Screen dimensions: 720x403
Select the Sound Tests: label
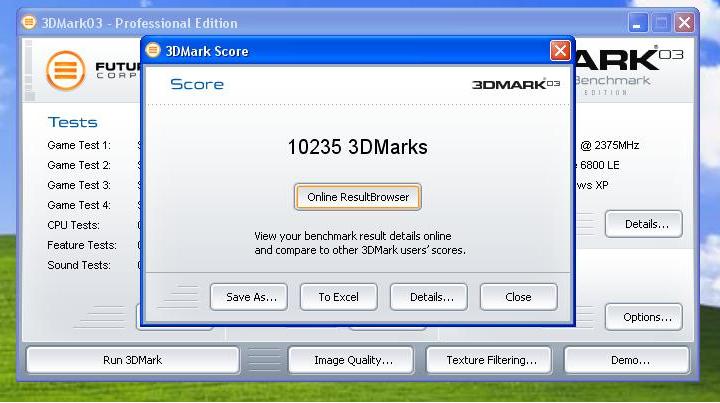tap(79, 265)
